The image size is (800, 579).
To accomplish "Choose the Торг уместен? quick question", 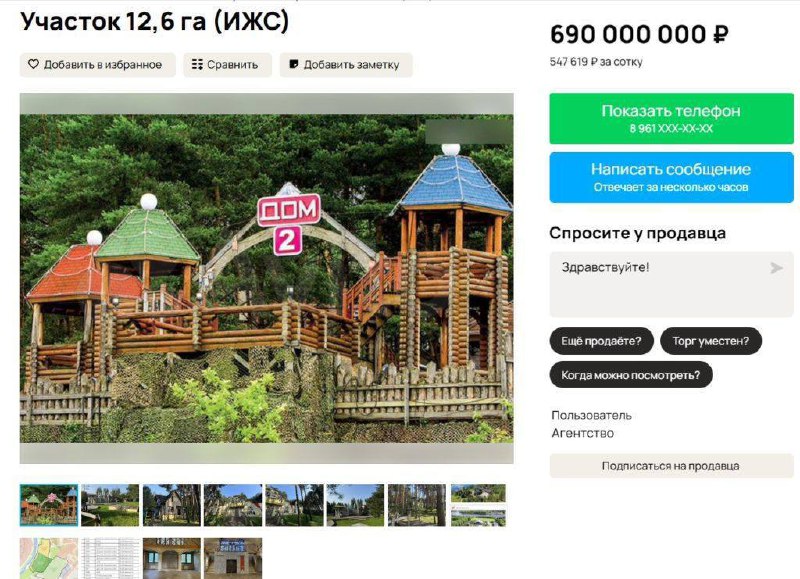I will pyautogui.click(x=711, y=341).
